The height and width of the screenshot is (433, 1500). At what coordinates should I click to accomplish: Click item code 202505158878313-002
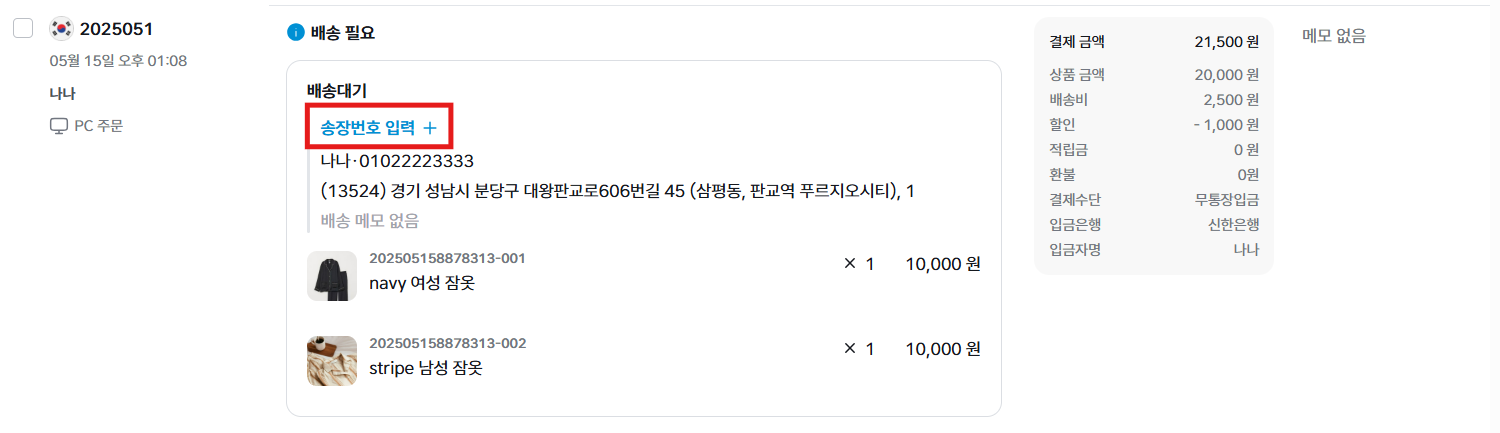click(447, 343)
